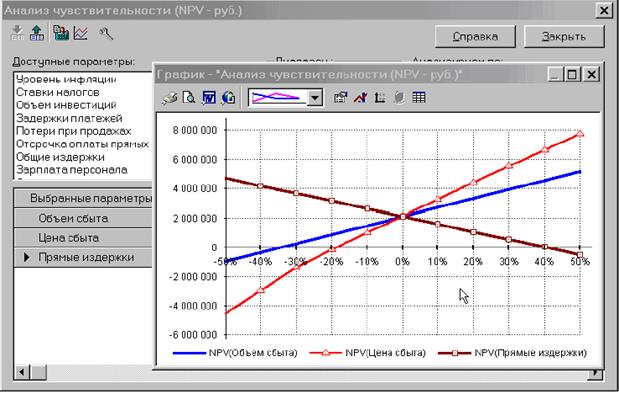Open the wrench settings icon
This screenshot has height=394, width=619.
[106, 34]
